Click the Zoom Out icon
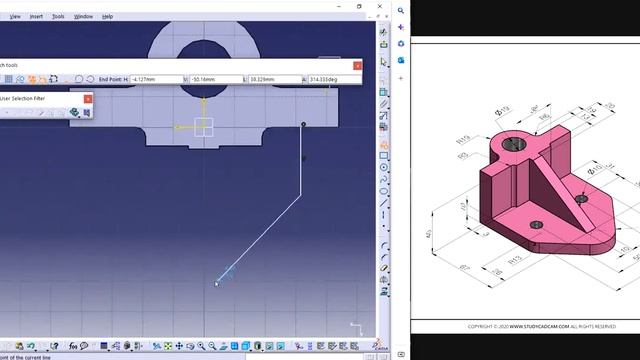640x360 pixels. tap(212, 346)
